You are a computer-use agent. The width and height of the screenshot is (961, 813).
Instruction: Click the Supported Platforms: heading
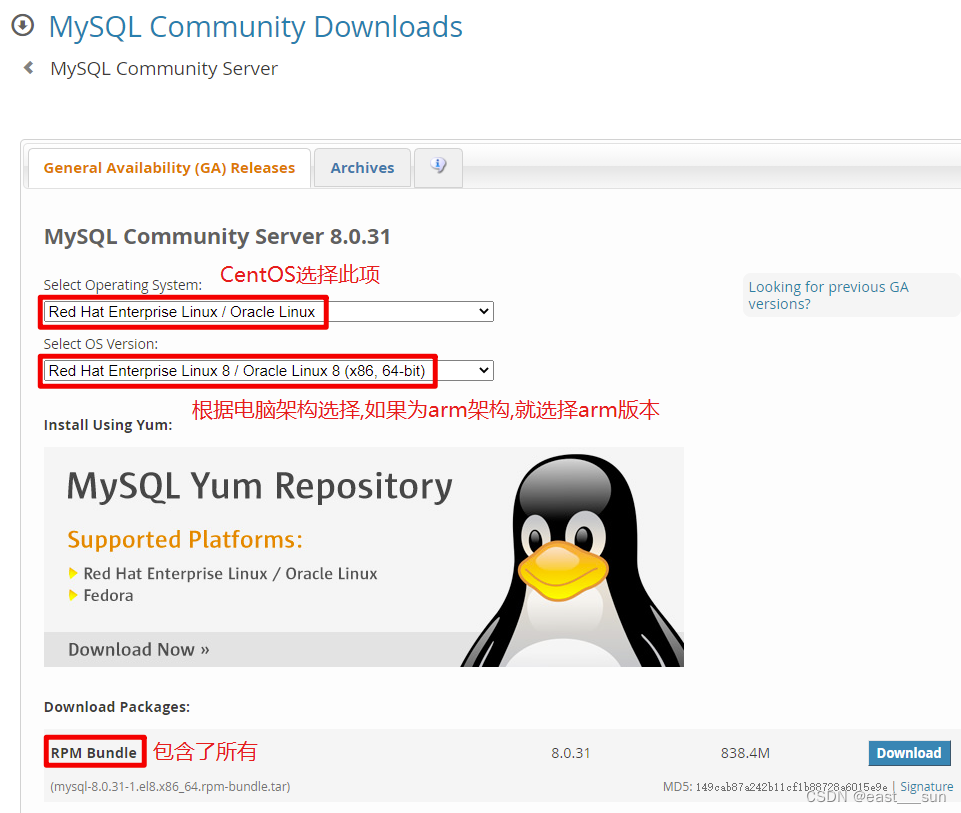click(185, 540)
